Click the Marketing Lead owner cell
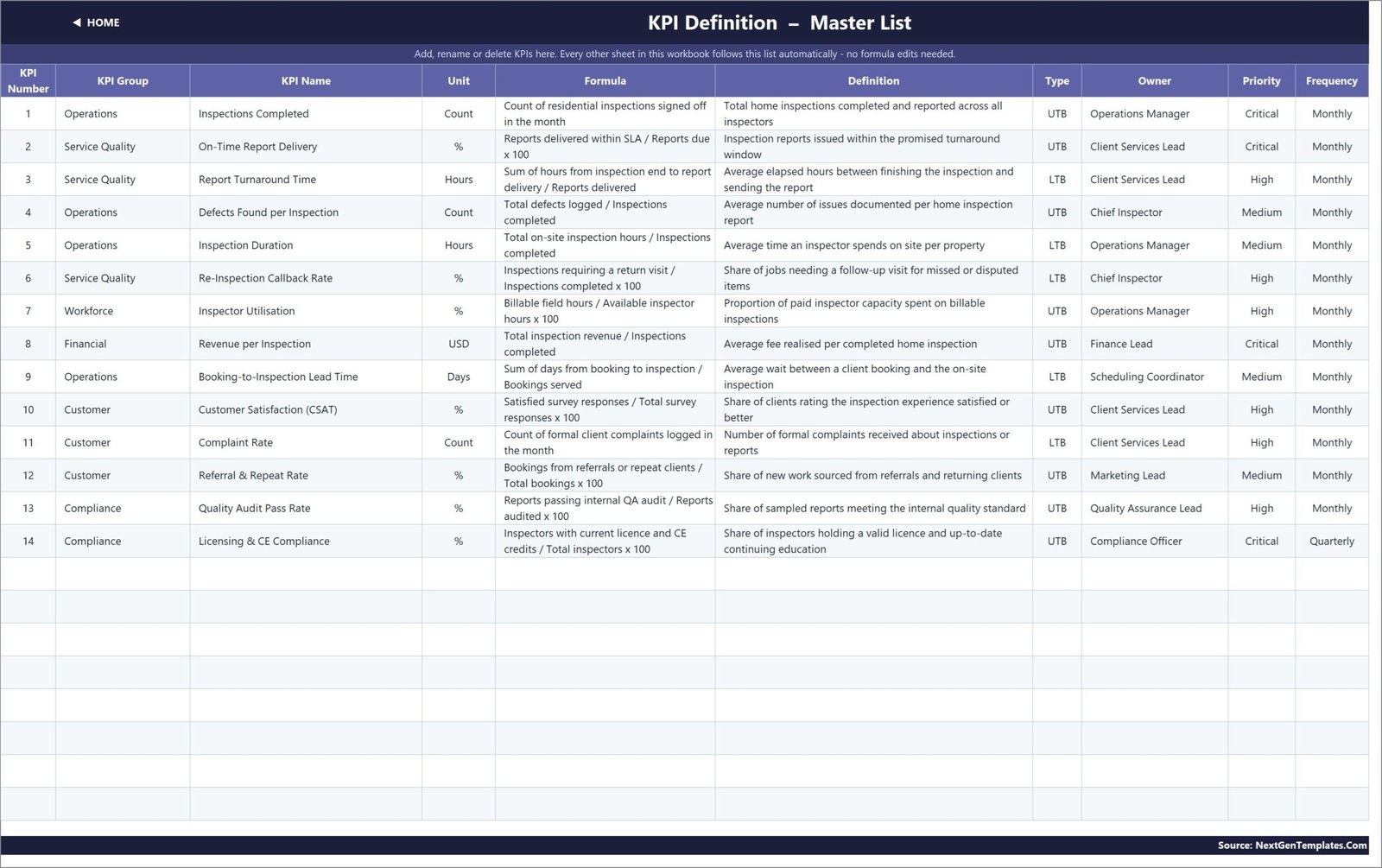This screenshot has height=868, width=1382. click(1155, 475)
